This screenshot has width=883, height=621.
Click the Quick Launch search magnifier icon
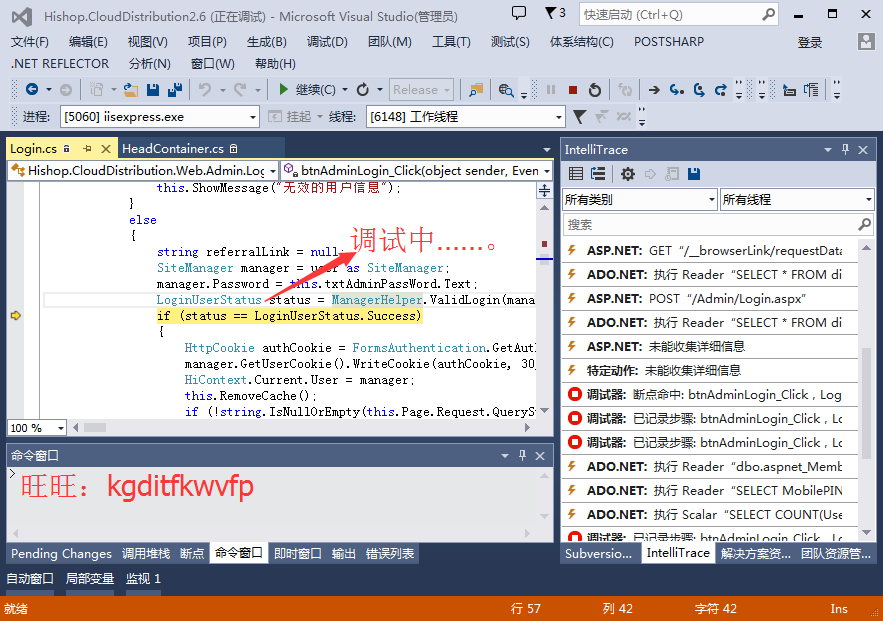(768, 15)
